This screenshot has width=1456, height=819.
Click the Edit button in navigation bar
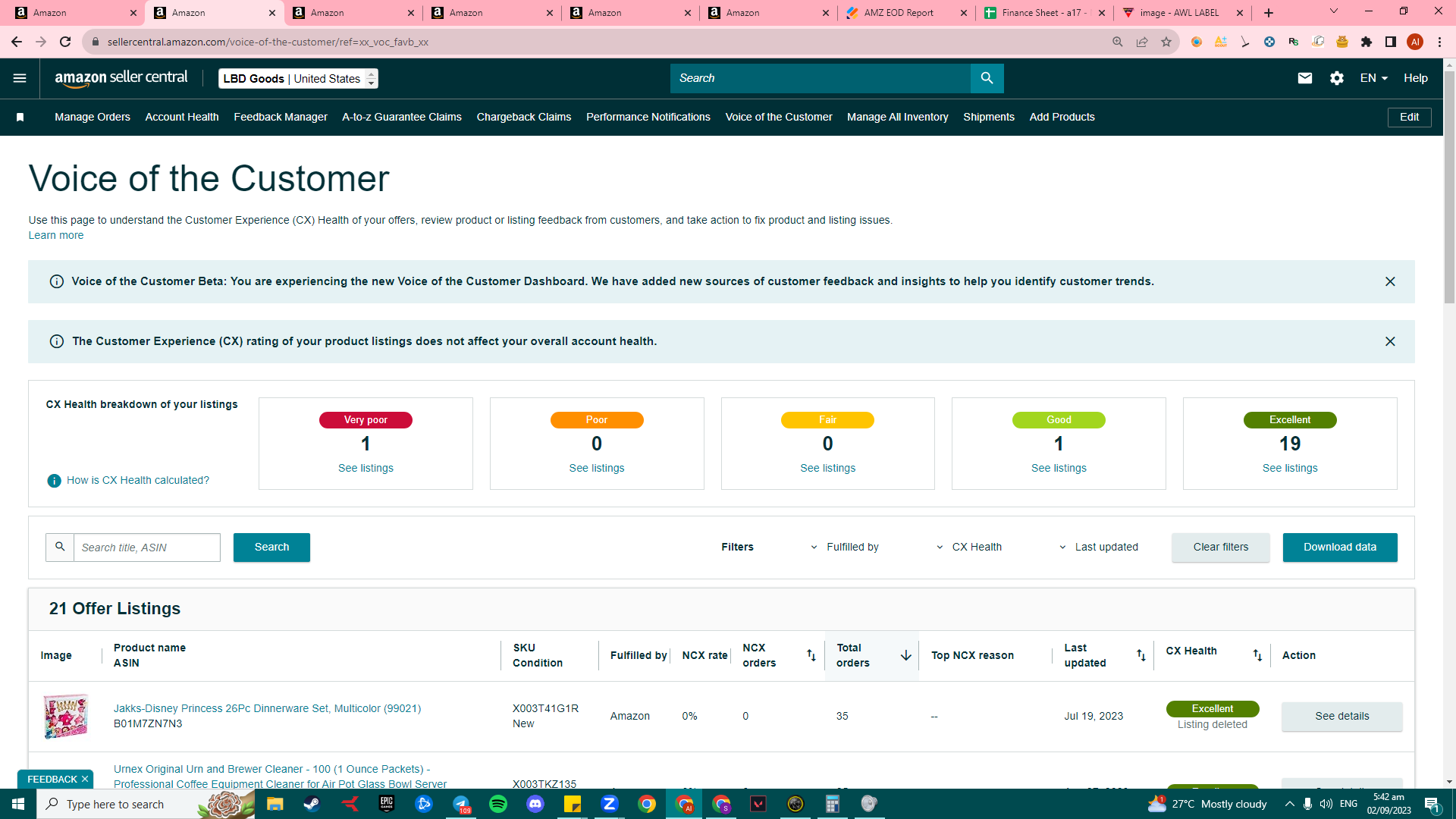tap(1410, 117)
